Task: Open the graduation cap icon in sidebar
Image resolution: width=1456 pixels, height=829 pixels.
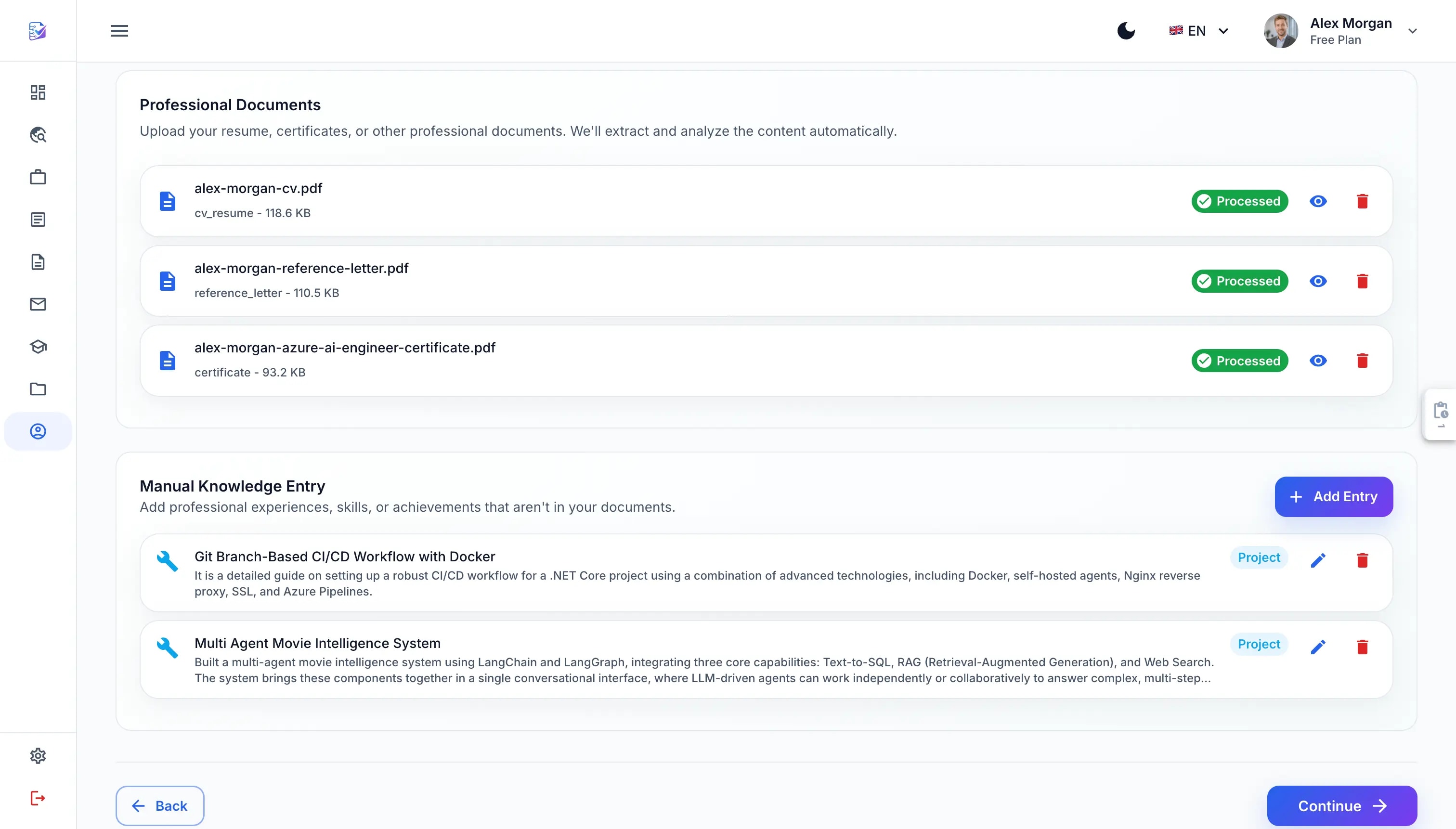Action: (38, 347)
